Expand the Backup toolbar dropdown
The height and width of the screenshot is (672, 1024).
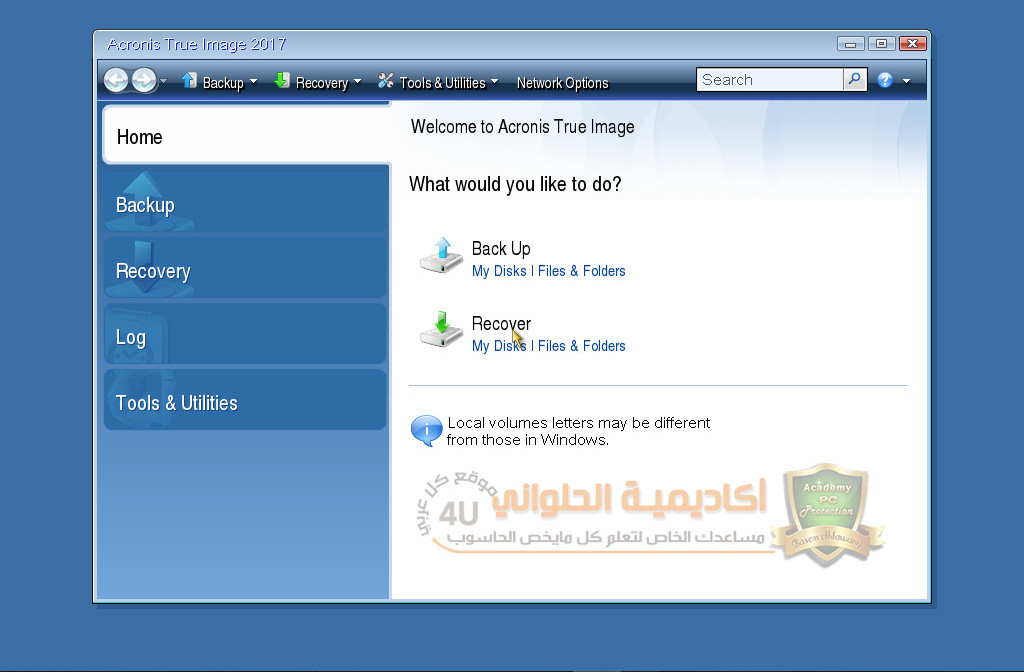[254, 82]
